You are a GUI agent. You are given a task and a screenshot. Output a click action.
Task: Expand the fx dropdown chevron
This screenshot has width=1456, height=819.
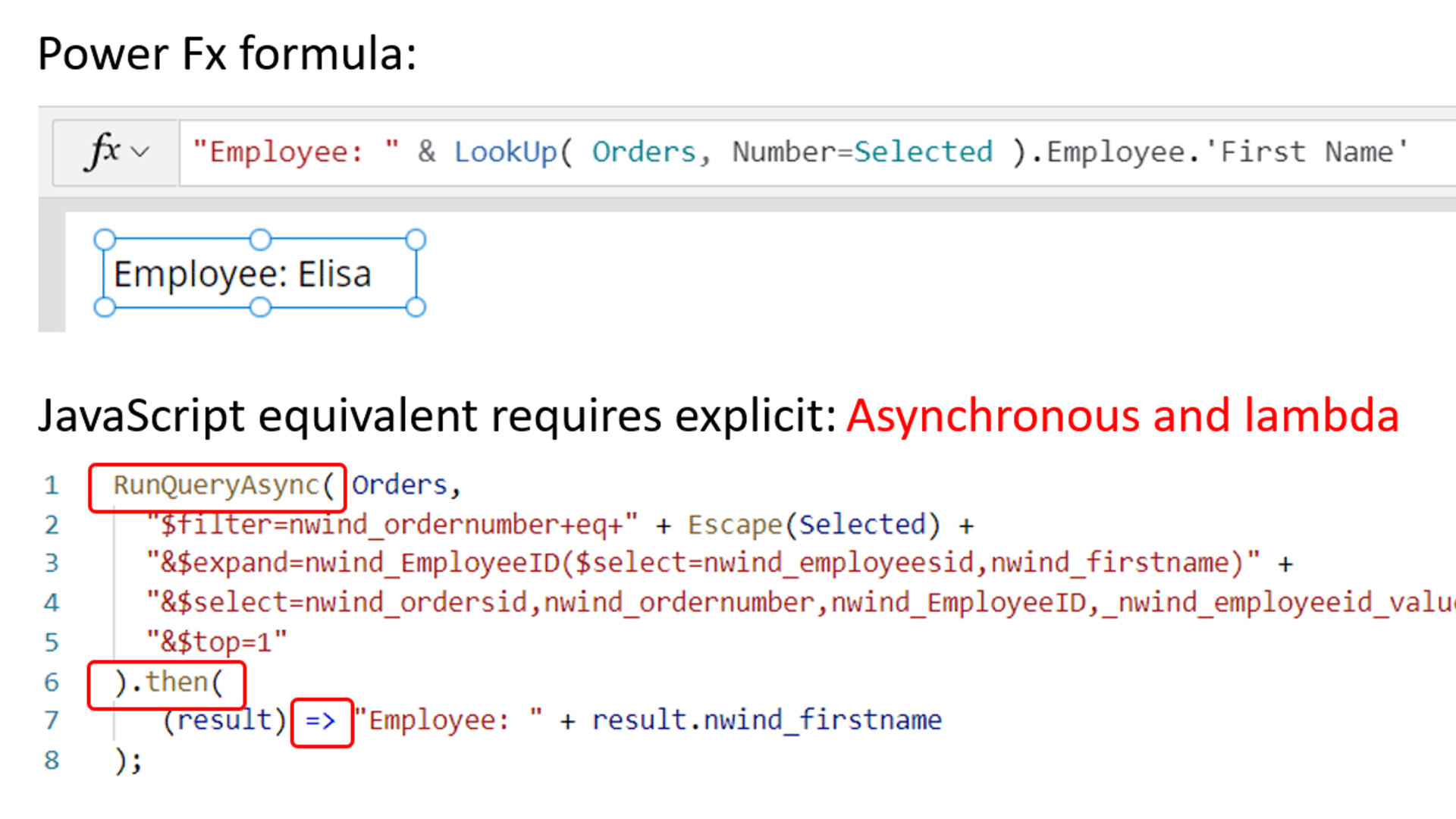(x=140, y=152)
